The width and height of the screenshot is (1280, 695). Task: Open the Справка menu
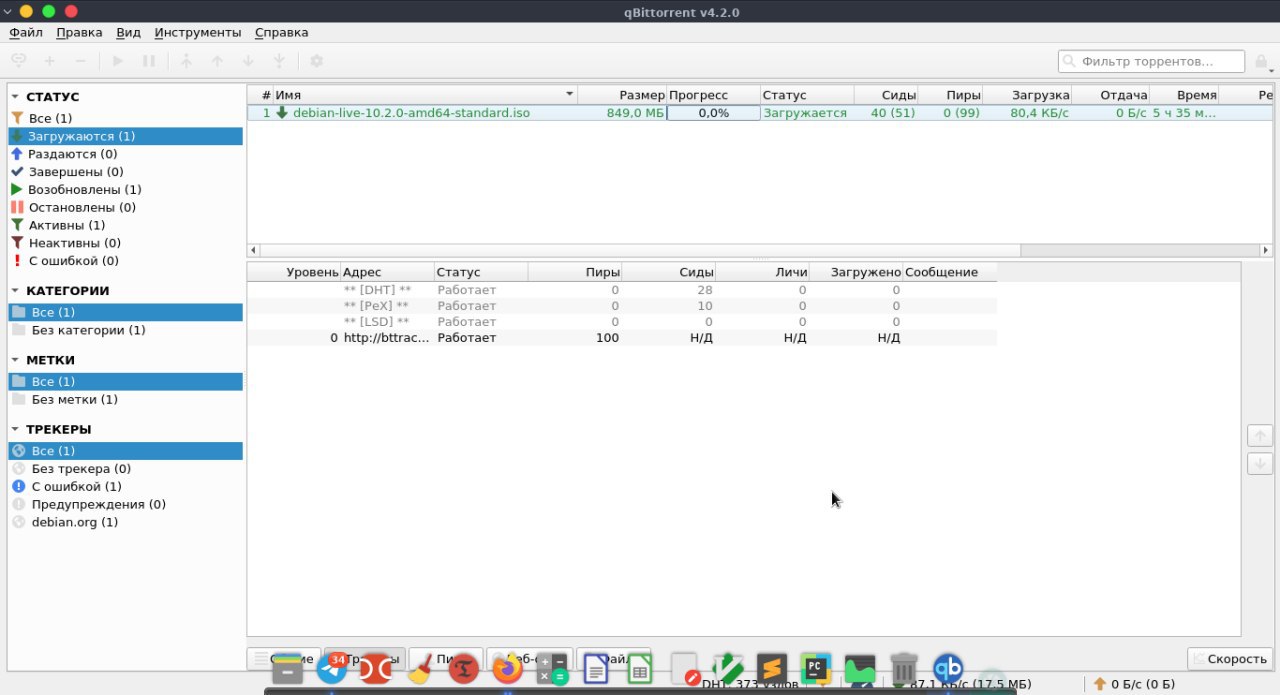[x=281, y=32]
